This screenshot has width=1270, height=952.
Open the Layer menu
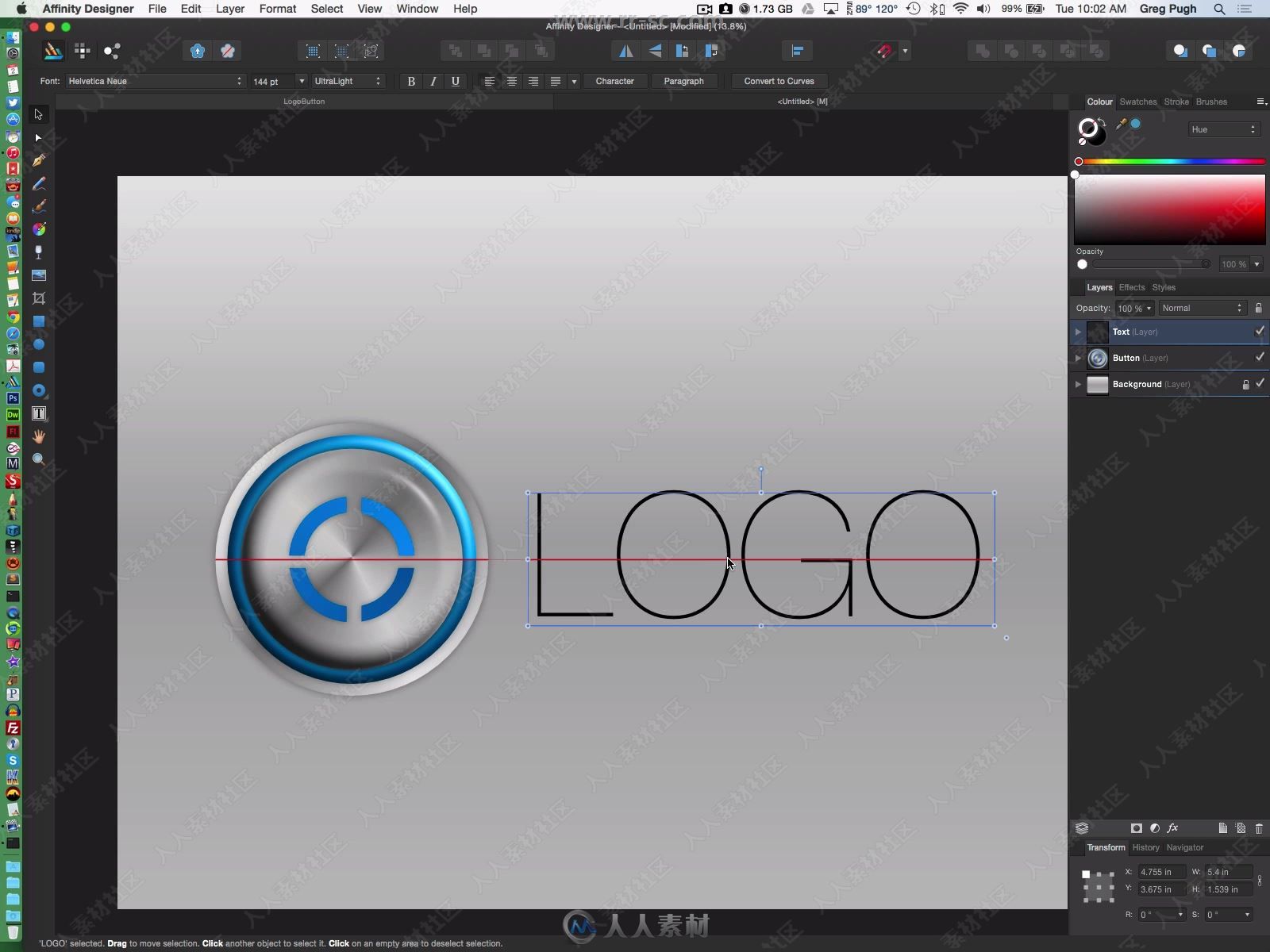pyautogui.click(x=229, y=9)
